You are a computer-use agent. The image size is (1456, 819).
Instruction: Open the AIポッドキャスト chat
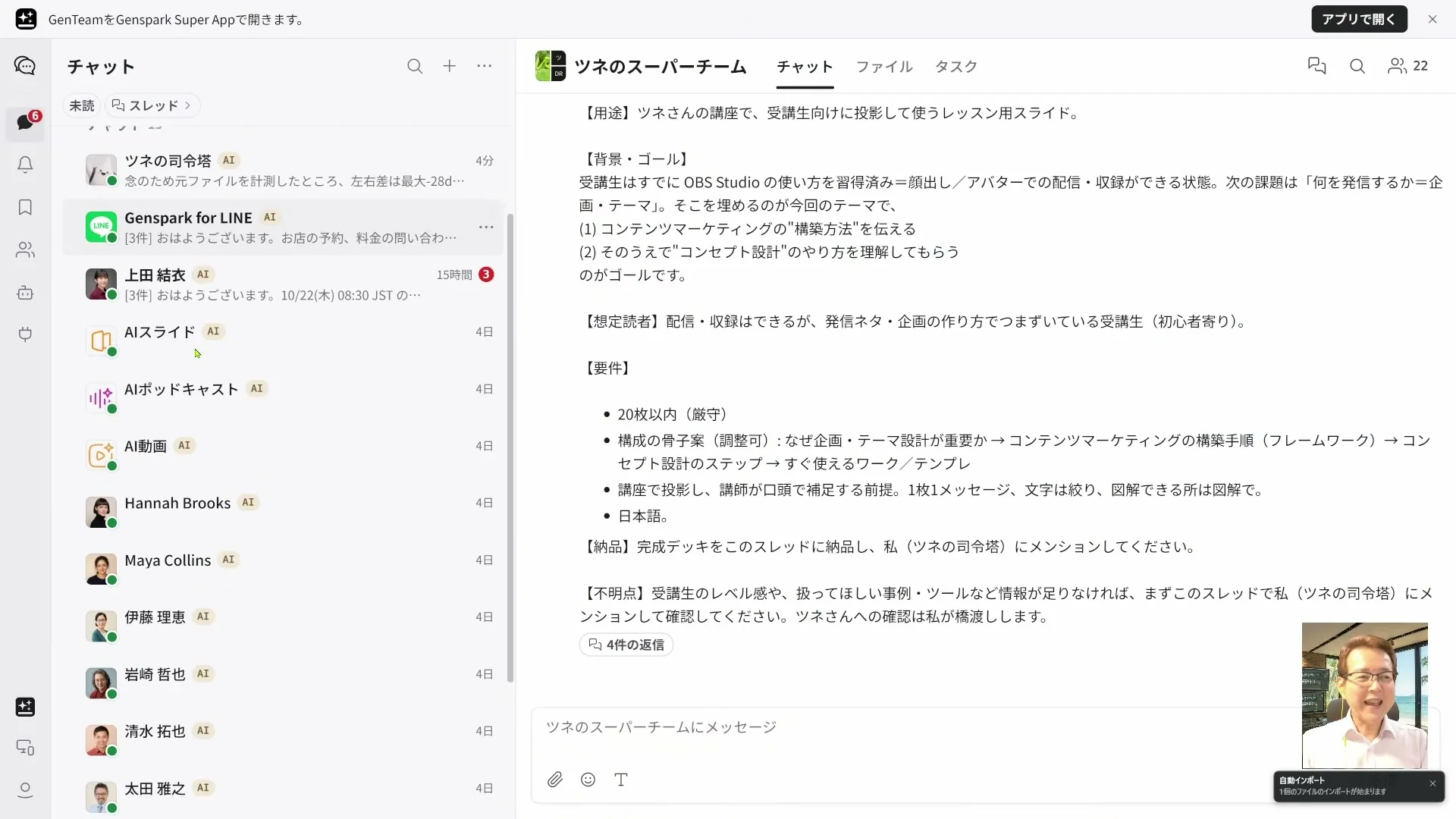coord(284,398)
